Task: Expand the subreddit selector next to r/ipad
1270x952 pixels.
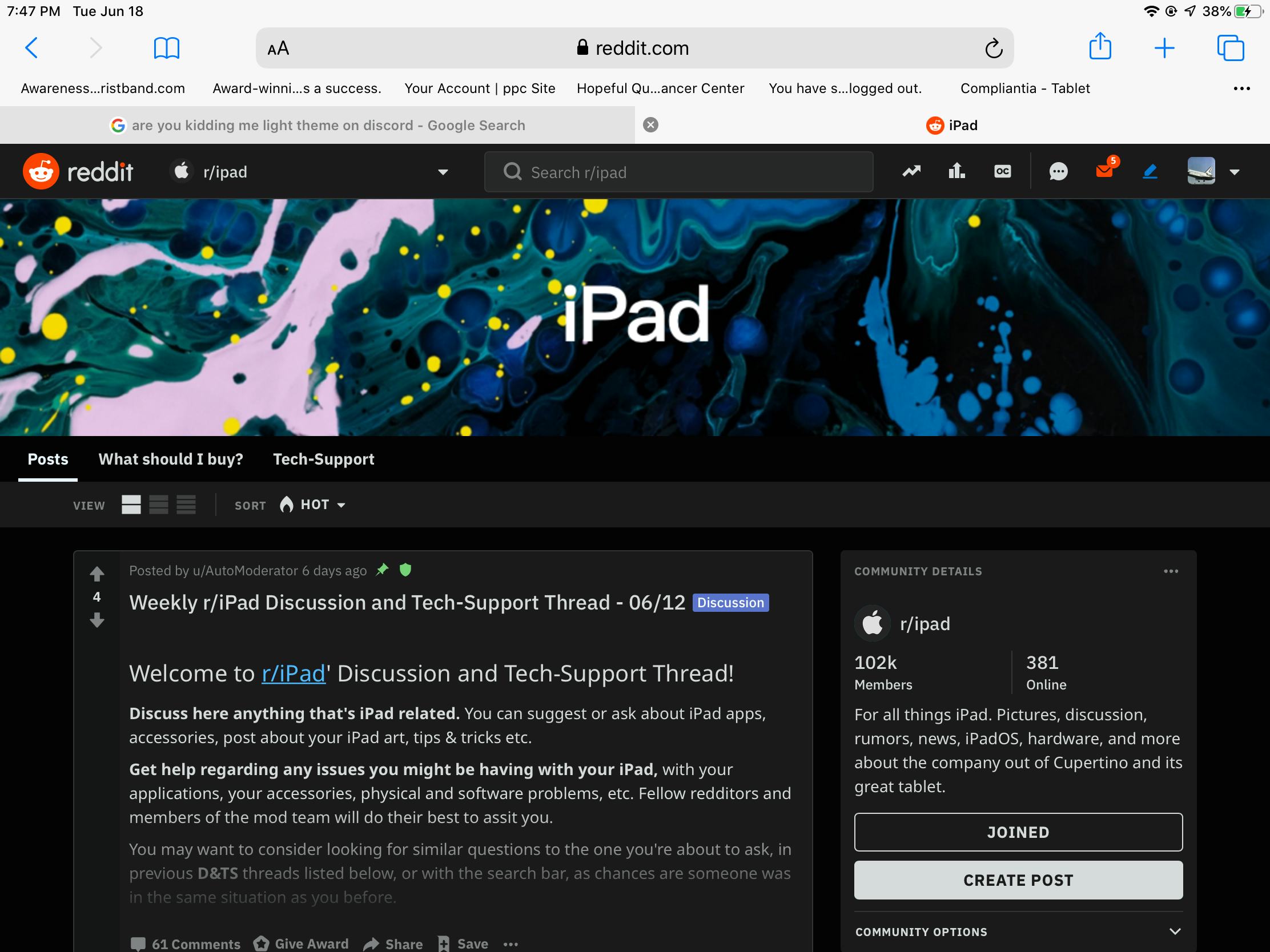Action: 442,172
